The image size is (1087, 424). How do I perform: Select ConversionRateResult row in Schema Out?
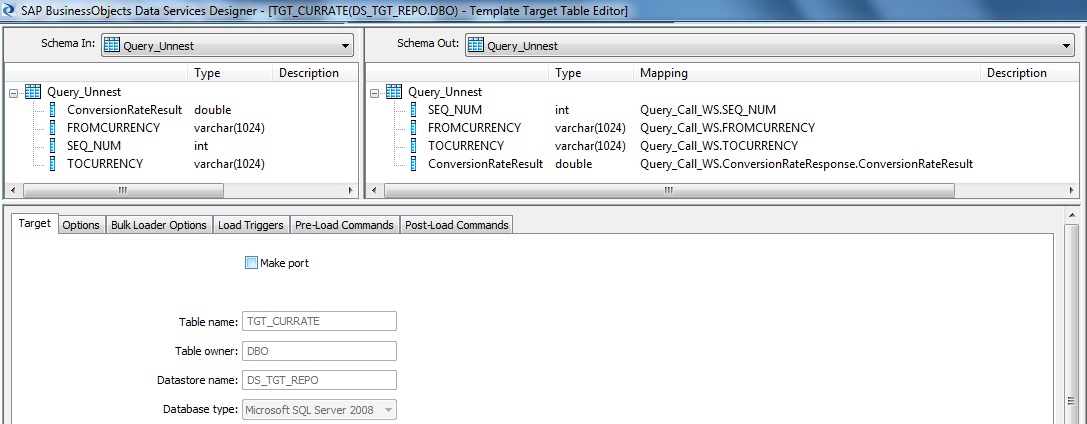coord(722,164)
